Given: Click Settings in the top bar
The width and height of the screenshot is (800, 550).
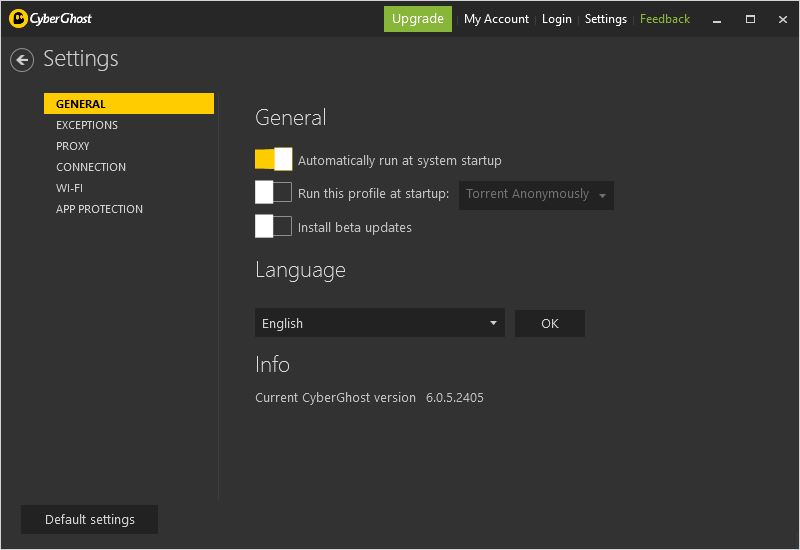Looking at the screenshot, I should point(606,19).
